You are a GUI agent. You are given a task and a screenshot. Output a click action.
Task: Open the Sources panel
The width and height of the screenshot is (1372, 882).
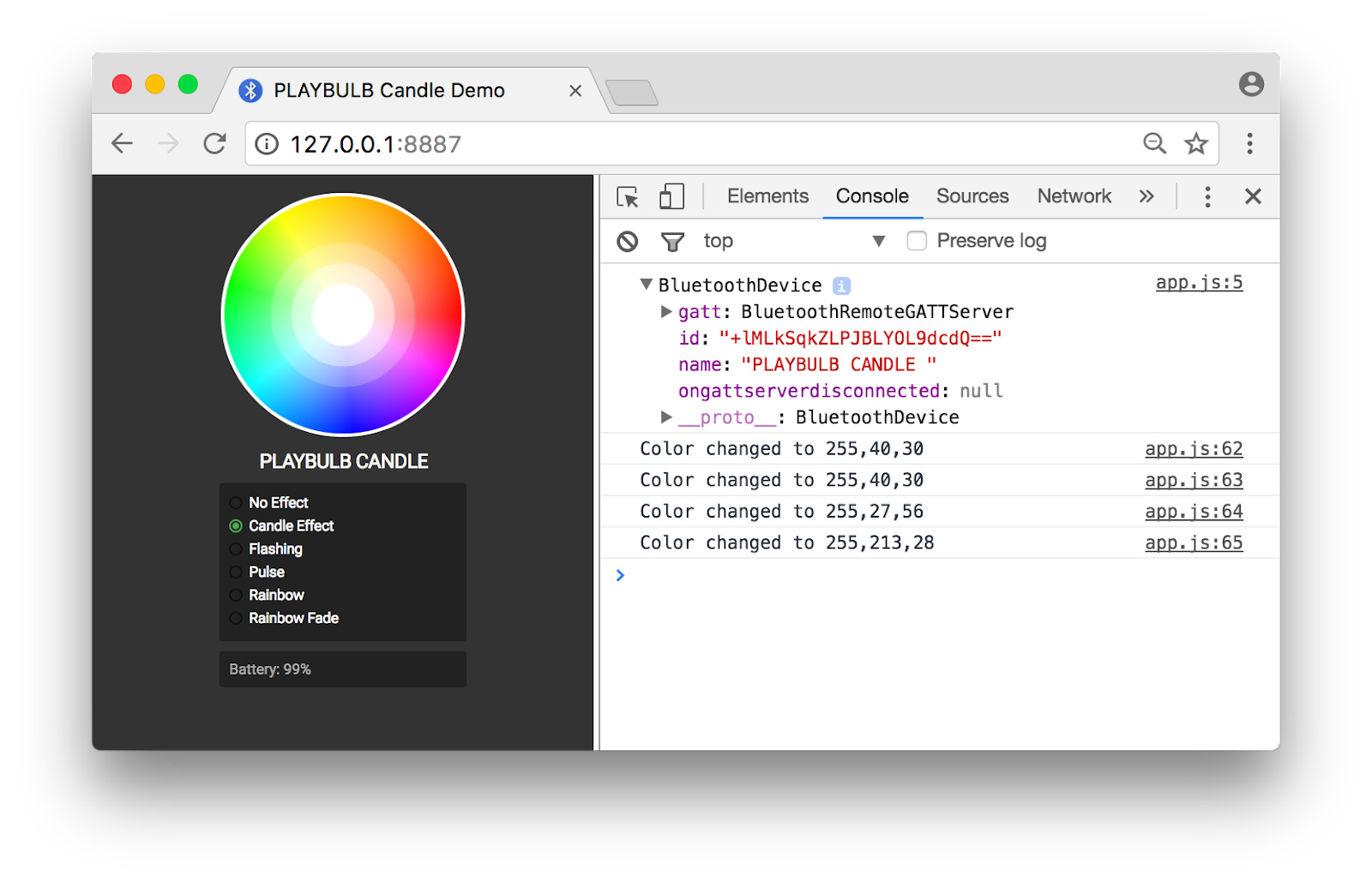(x=972, y=196)
